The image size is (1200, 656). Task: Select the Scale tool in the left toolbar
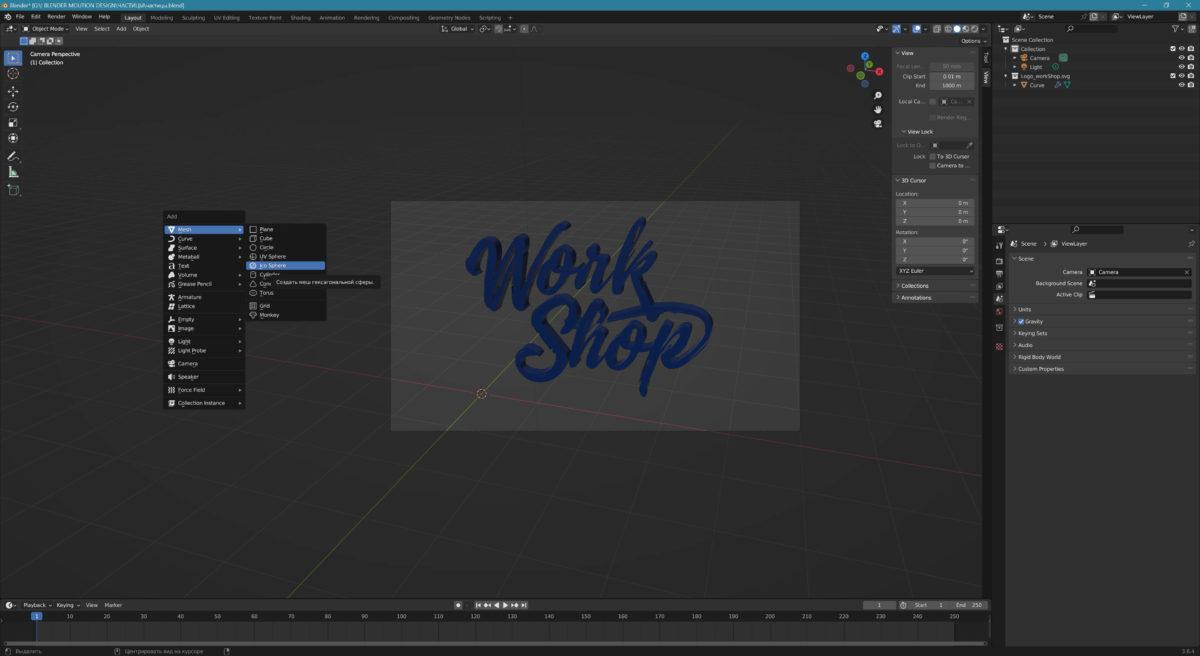[x=13, y=123]
